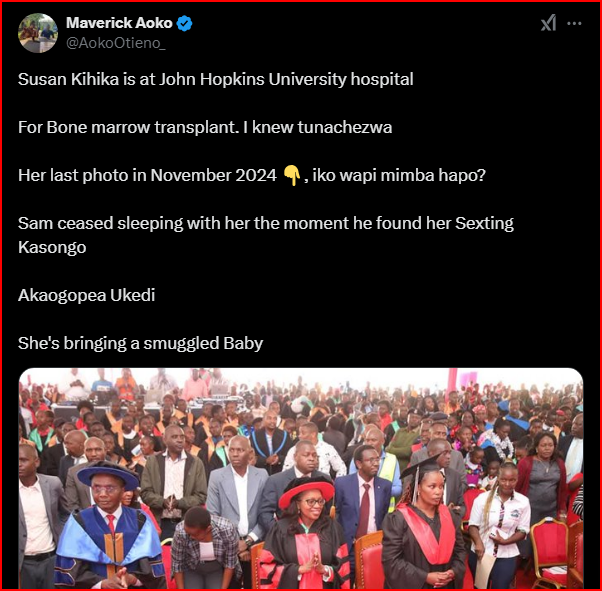Image resolution: width=602 pixels, height=591 pixels.
Task: Click the blue verified badge
Action: (x=184, y=23)
